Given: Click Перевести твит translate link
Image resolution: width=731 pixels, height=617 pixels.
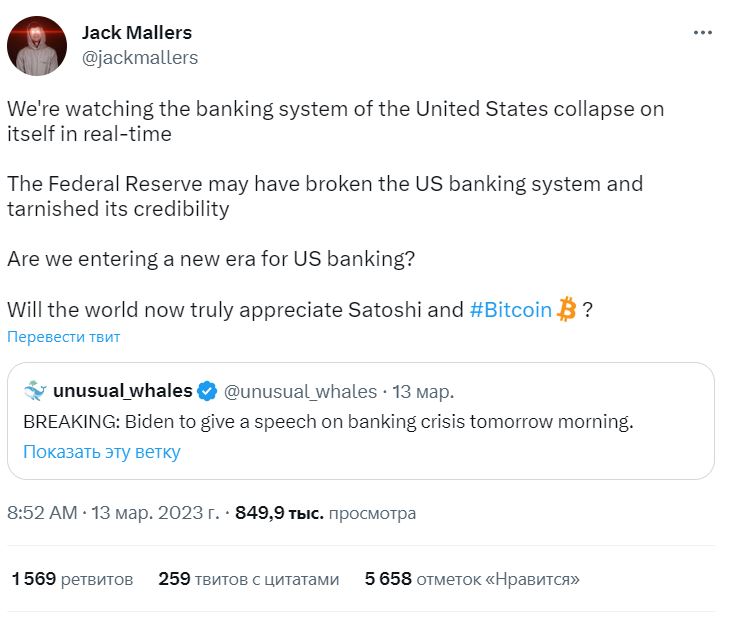Looking at the screenshot, I should [x=63, y=337].
